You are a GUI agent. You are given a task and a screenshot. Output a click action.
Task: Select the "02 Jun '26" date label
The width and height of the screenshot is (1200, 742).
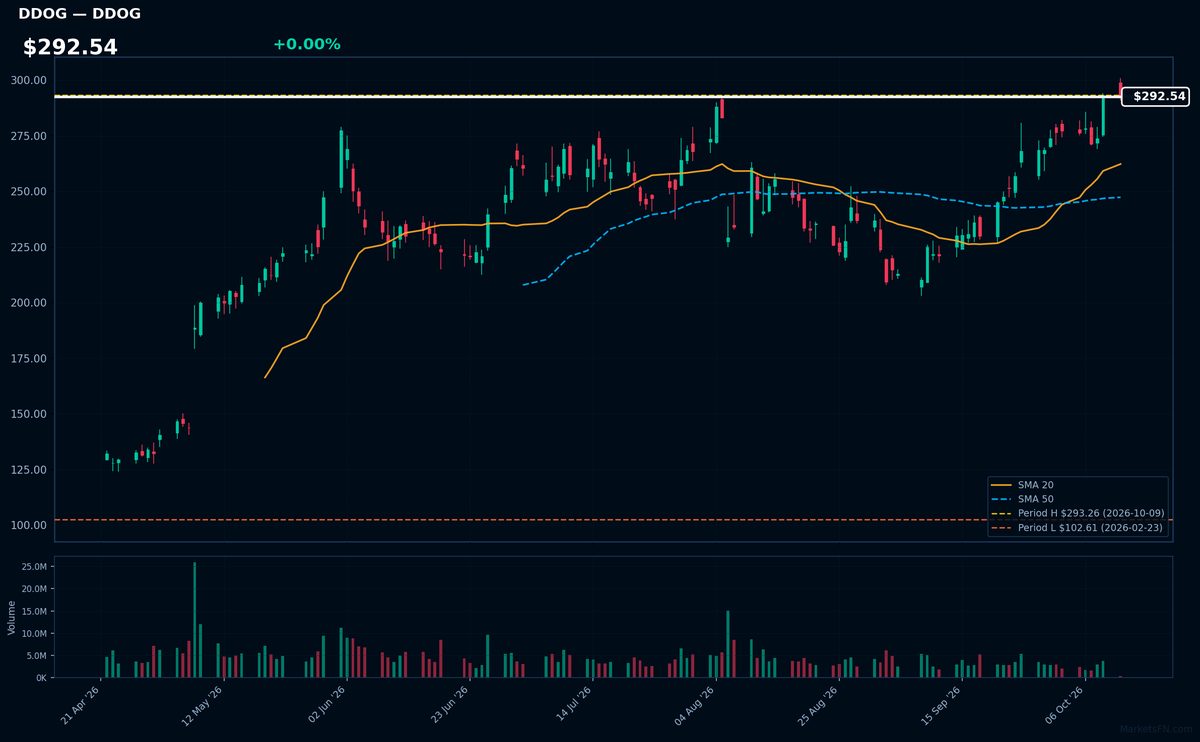[326, 705]
